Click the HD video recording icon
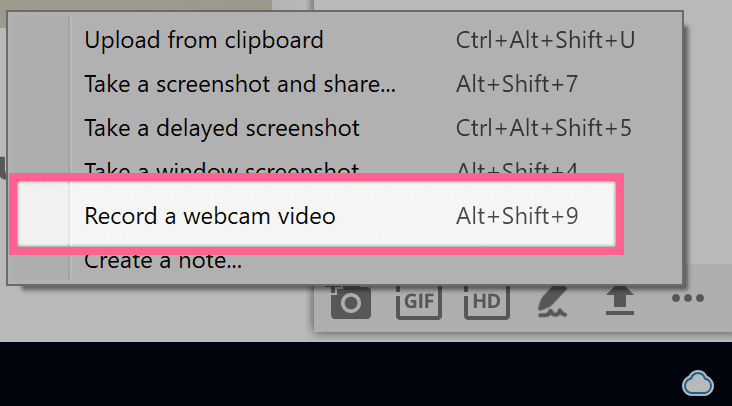Viewport: 732px width, 406px height. (x=486, y=300)
